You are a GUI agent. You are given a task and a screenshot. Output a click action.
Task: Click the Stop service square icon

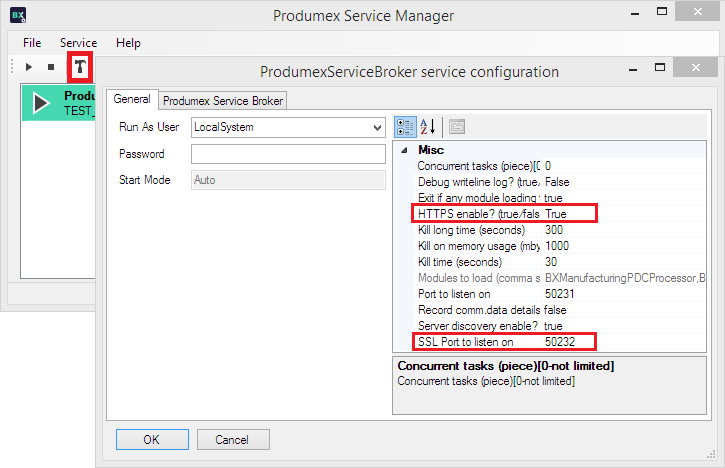tap(51, 67)
